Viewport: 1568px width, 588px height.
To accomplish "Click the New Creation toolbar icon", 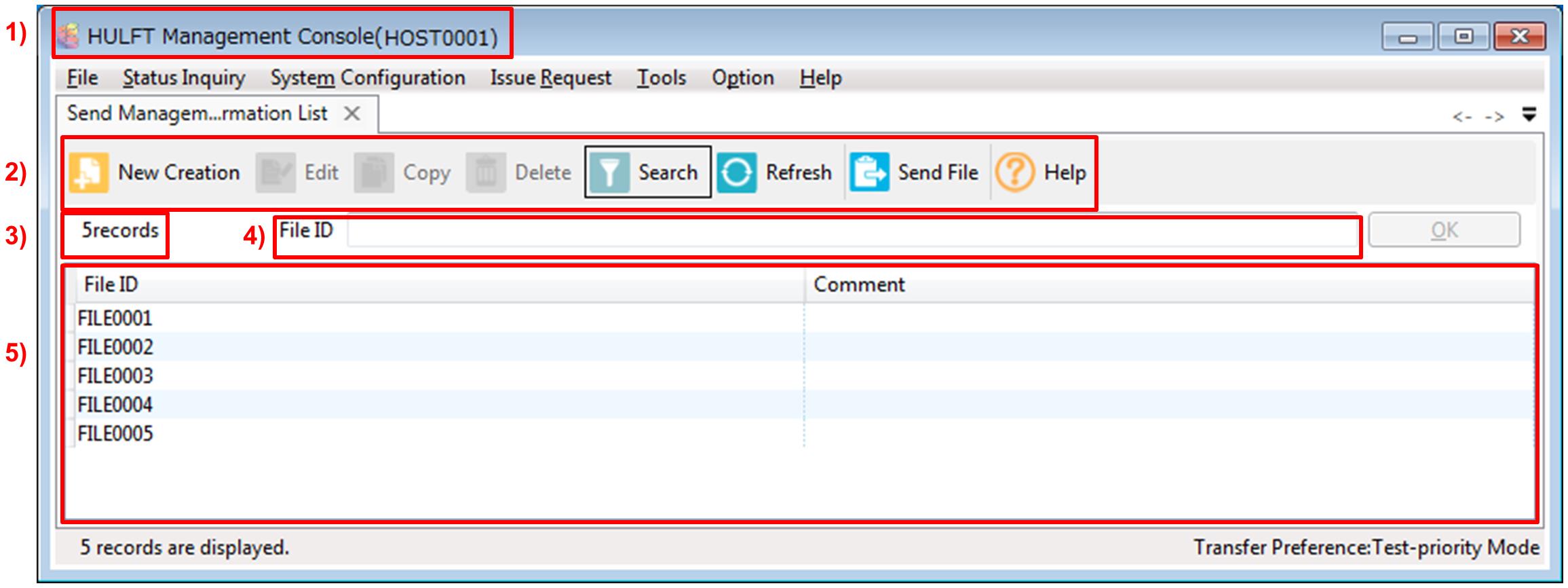I will point(88,172).
